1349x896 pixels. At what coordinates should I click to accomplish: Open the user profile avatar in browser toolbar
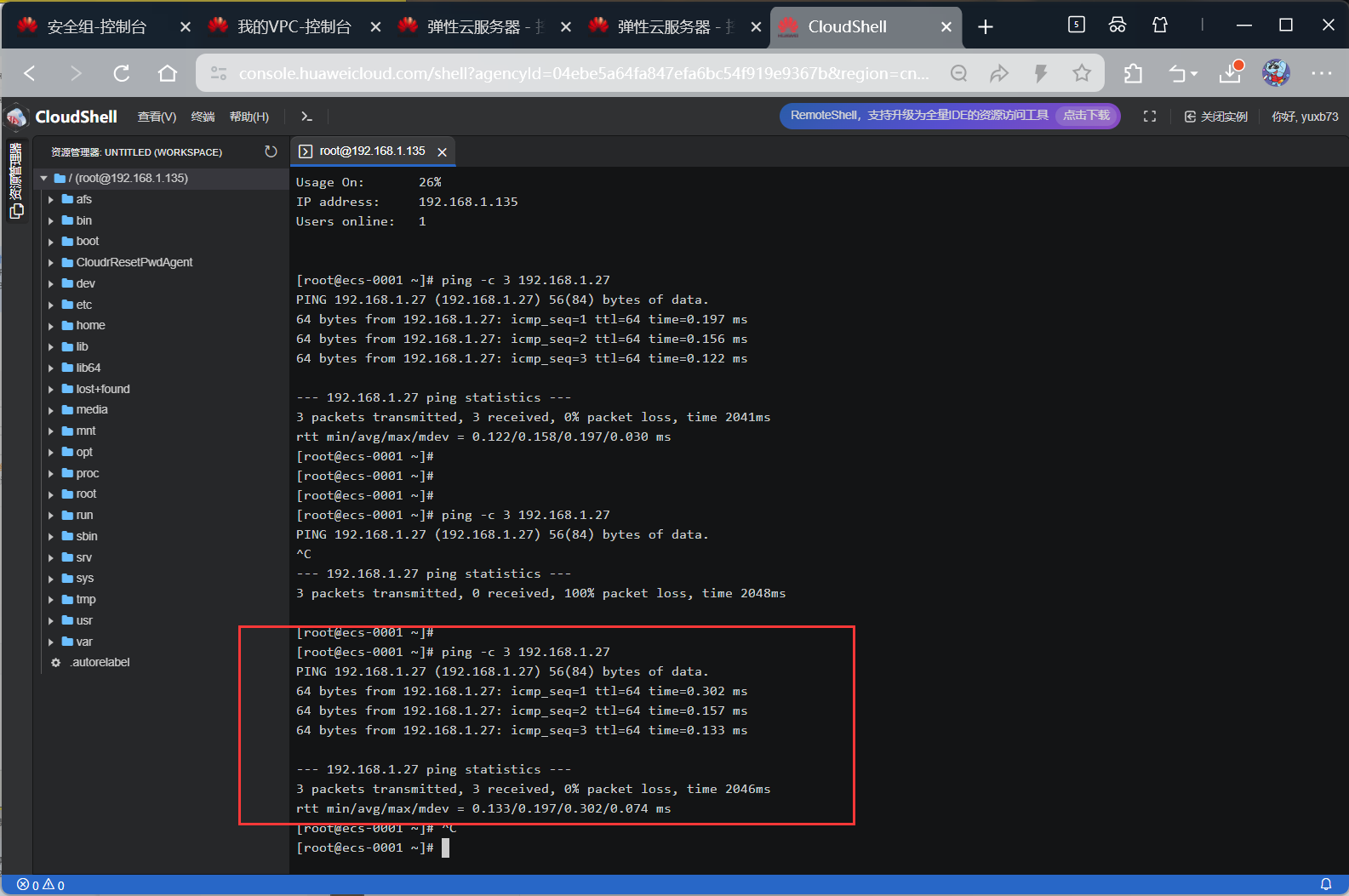[x=1276, y=73]
